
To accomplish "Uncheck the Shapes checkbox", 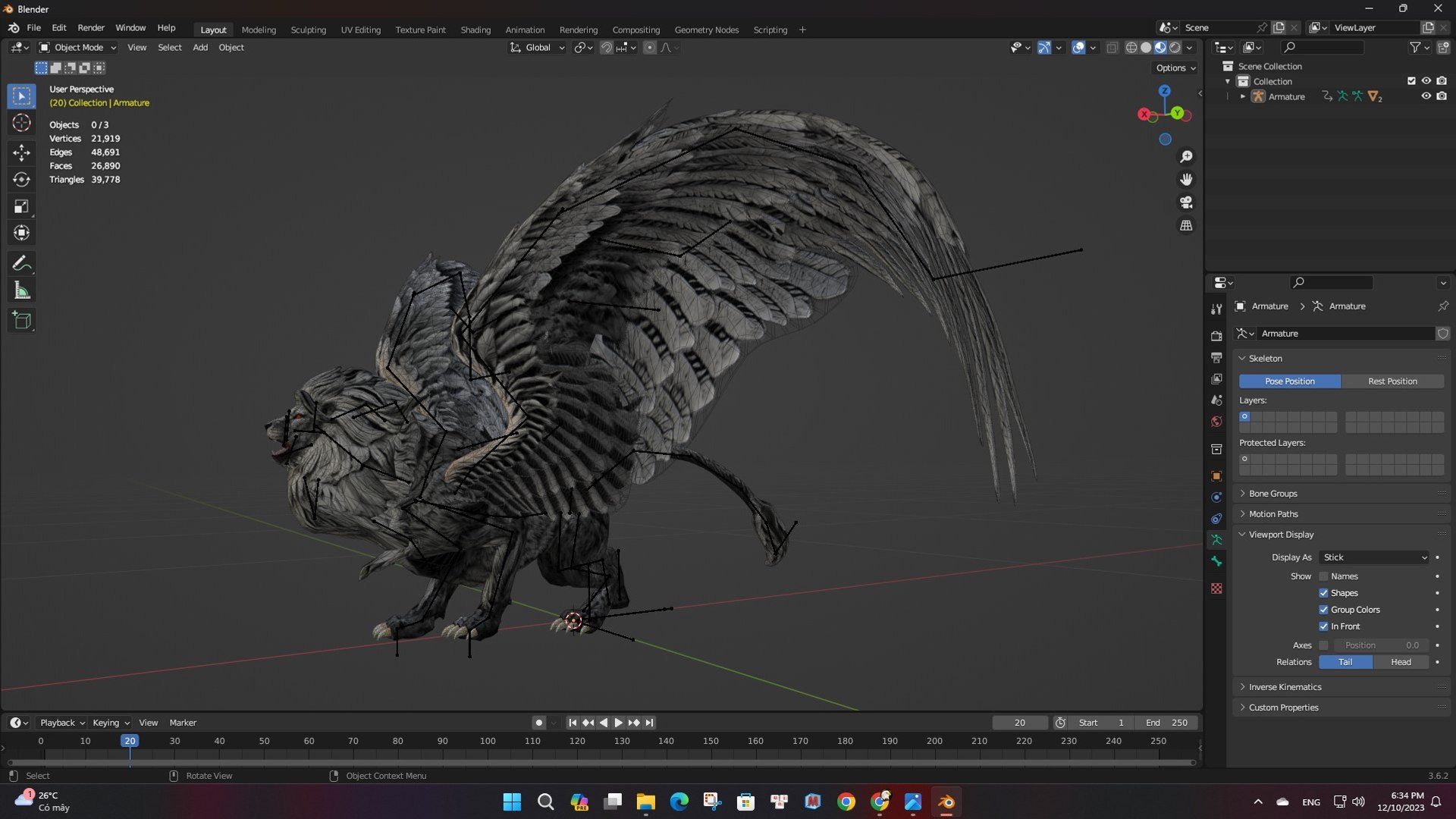I will pos(1323,593).
